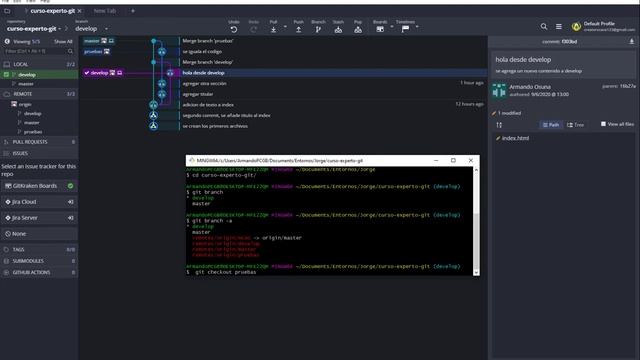Expand the GITHUB ACTIONS section
The width and height of the screenshot is (640, 360).
pyautogui.click(x=39, y=272)
